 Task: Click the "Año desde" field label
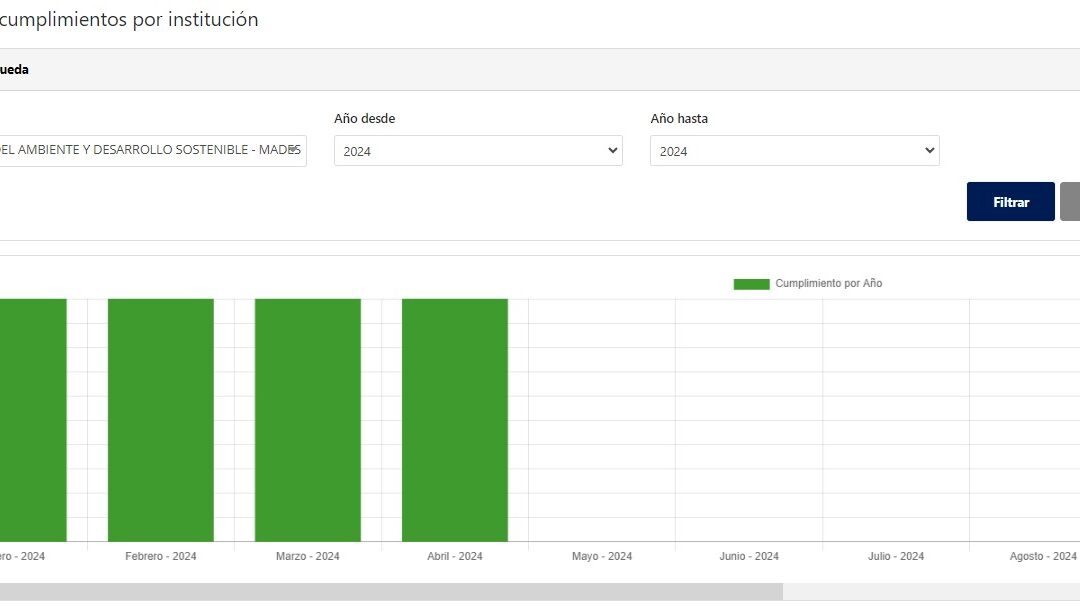point(364,119)
